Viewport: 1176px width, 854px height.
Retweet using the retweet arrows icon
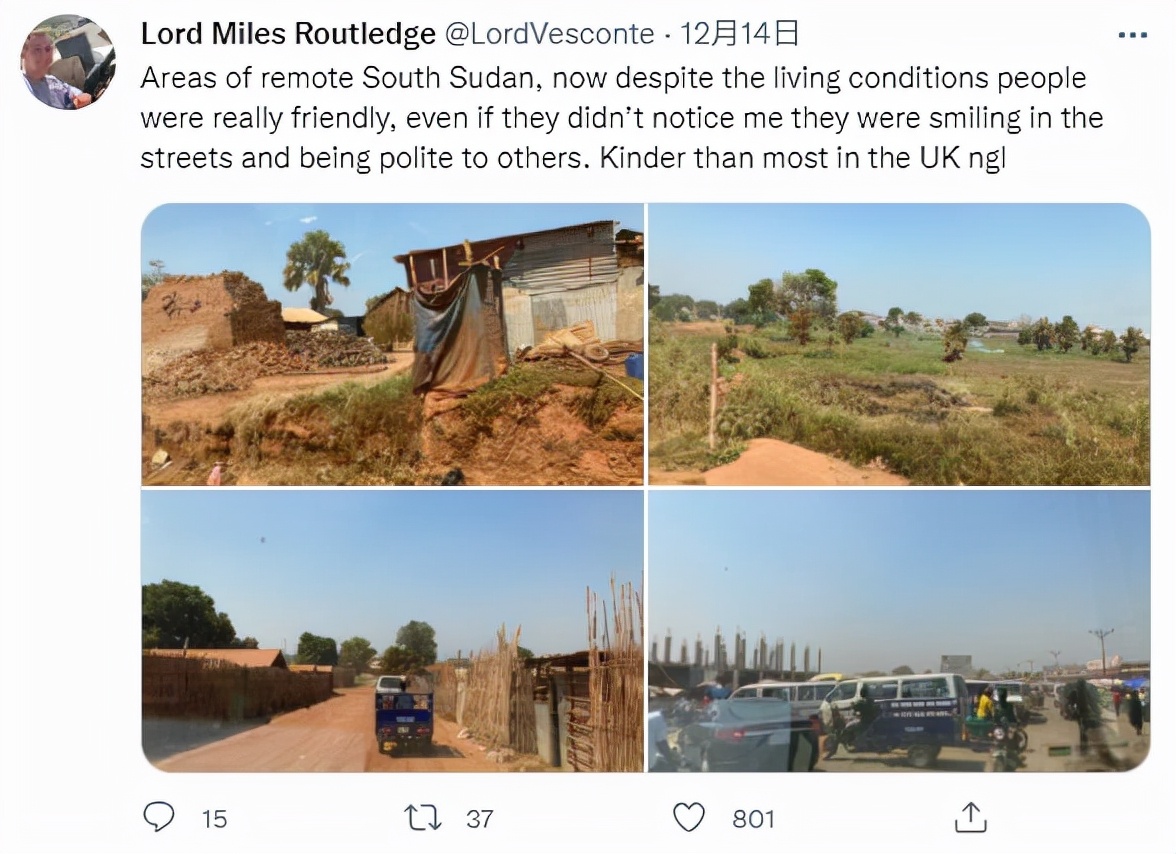421,818
